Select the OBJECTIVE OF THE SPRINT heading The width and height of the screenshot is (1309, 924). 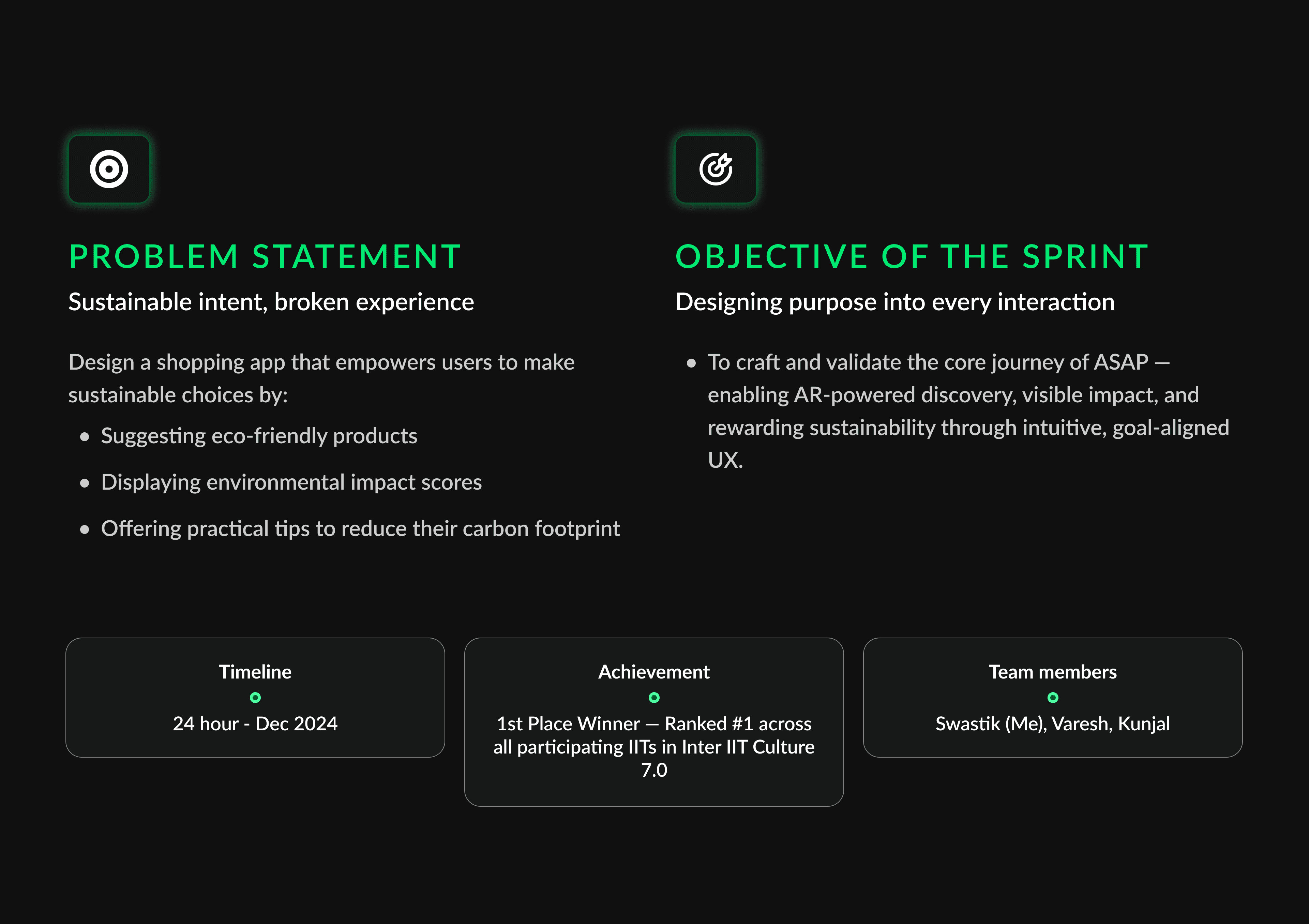912,256
